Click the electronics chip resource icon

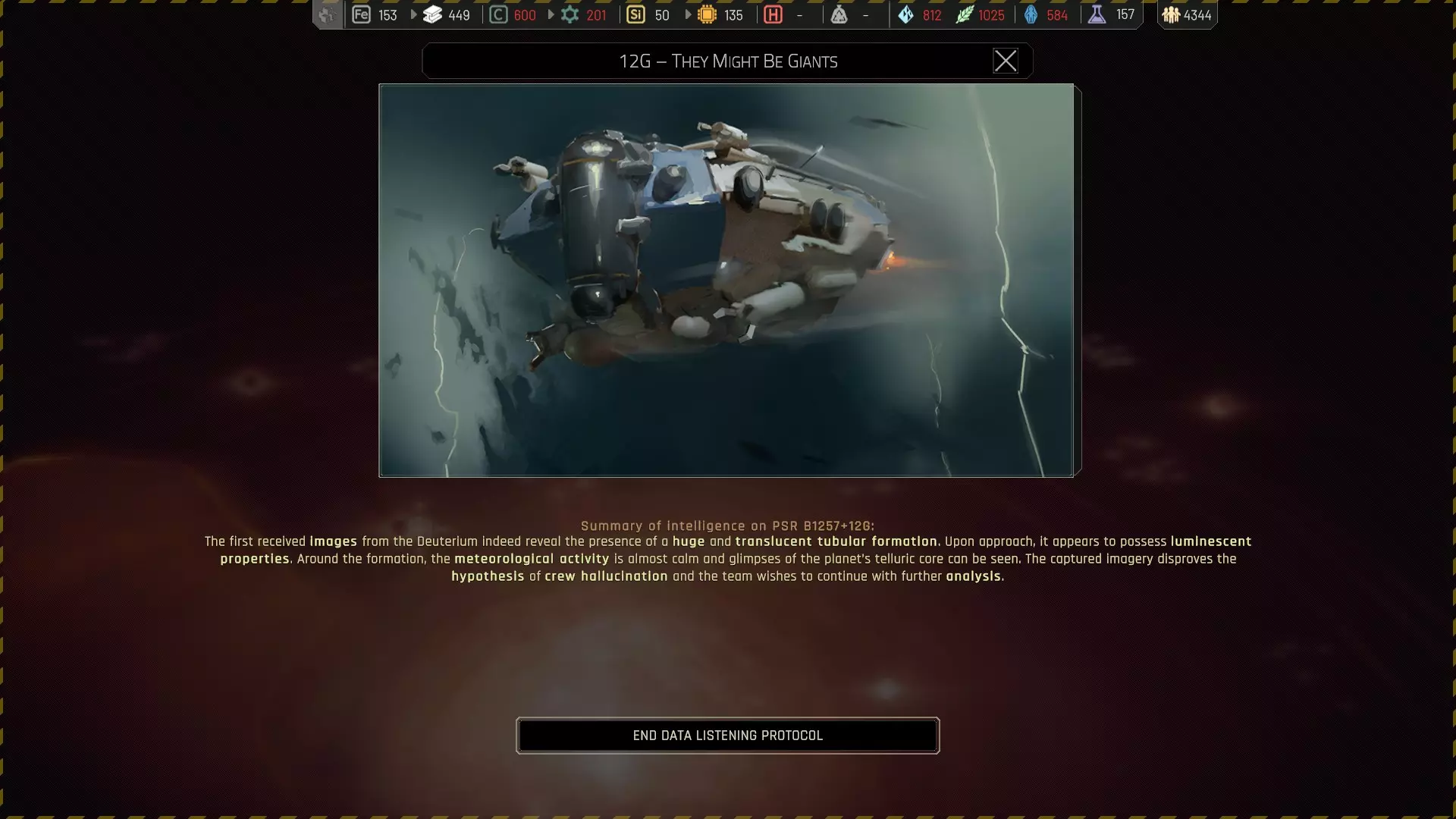pos(707,14)
